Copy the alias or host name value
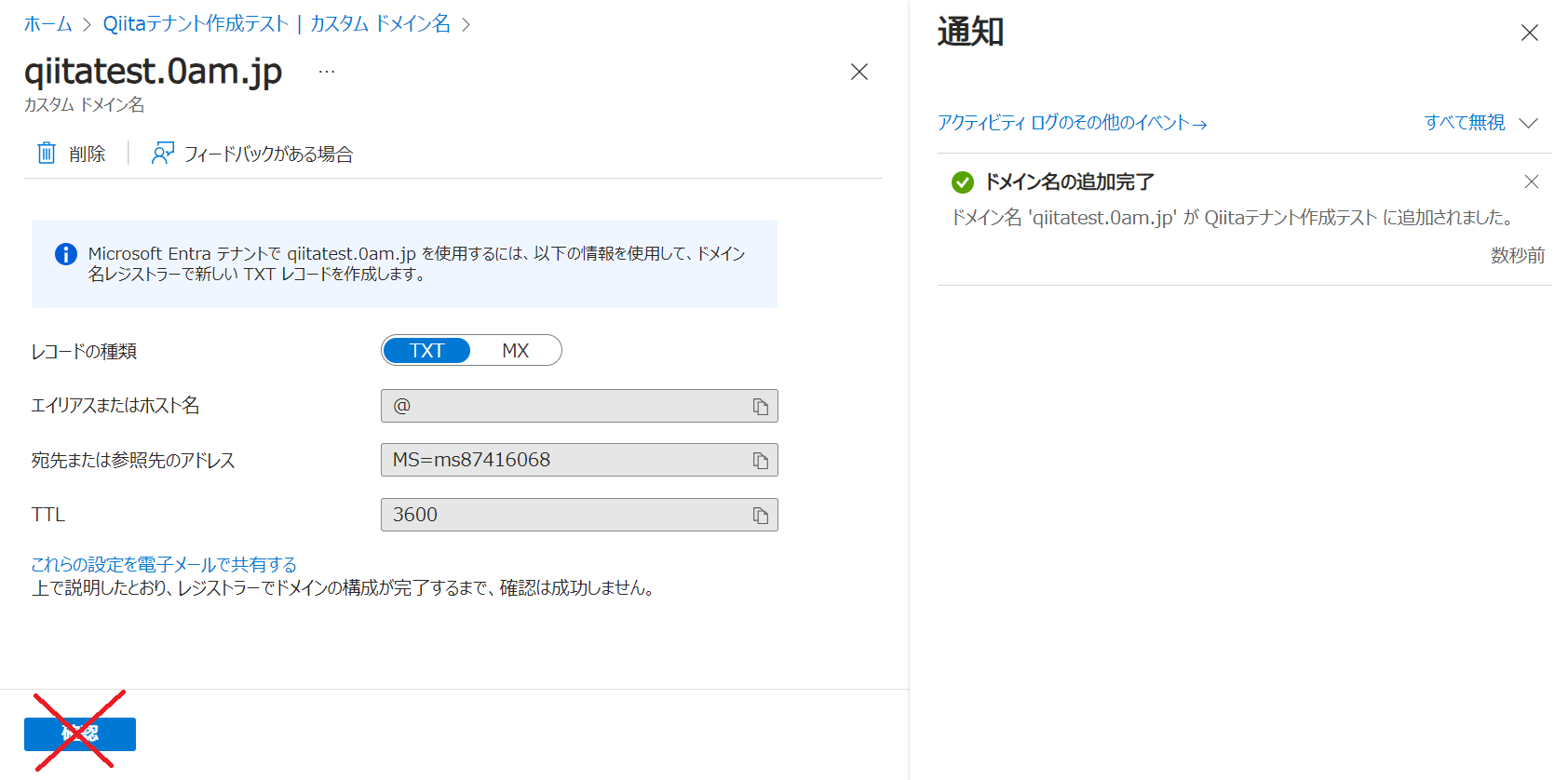The width and height of the screenshot is (1568, 780). [x=761, y=407]
